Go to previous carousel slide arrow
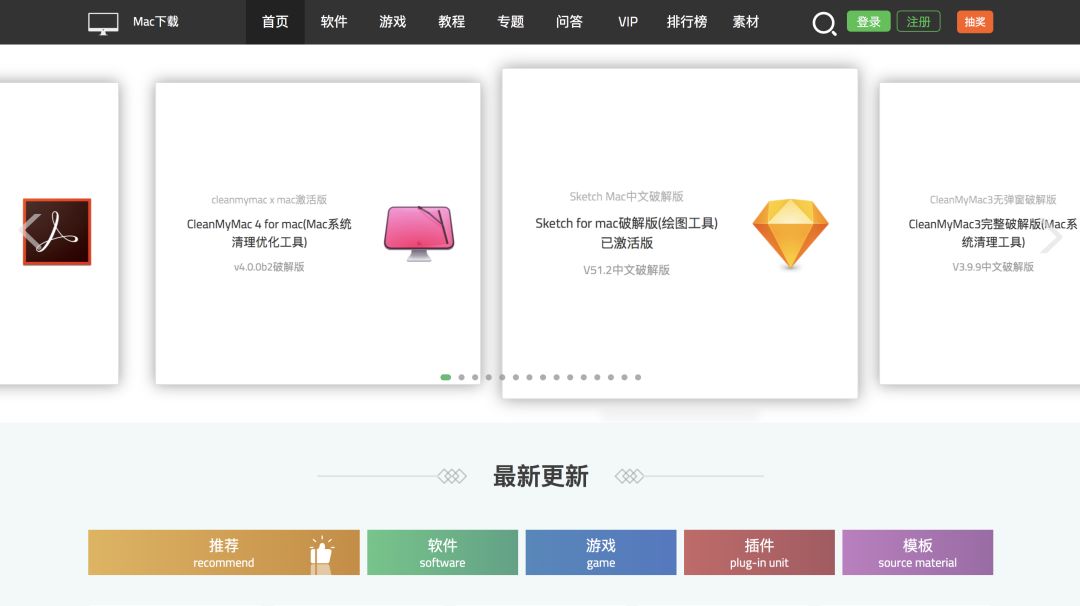This screenshot has height=606, width=1080. (31, 232)
